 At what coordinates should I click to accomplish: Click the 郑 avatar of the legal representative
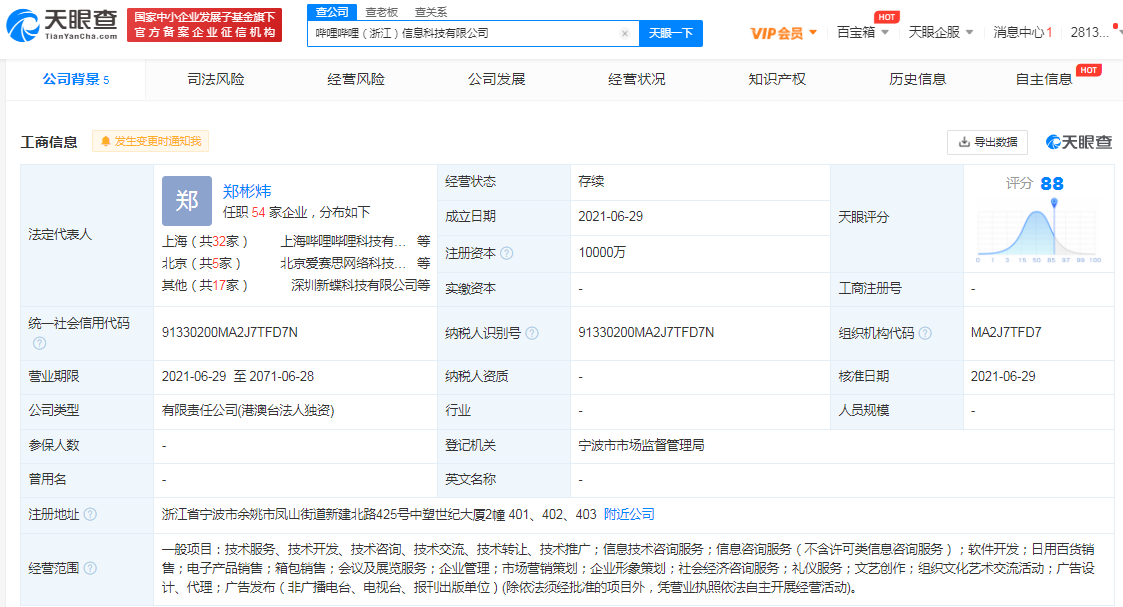coord(187,201)
